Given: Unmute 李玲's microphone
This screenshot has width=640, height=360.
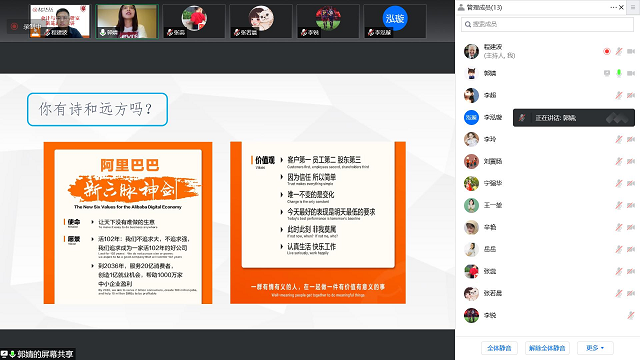Looking at the screenshot, I should click(619, 140).
